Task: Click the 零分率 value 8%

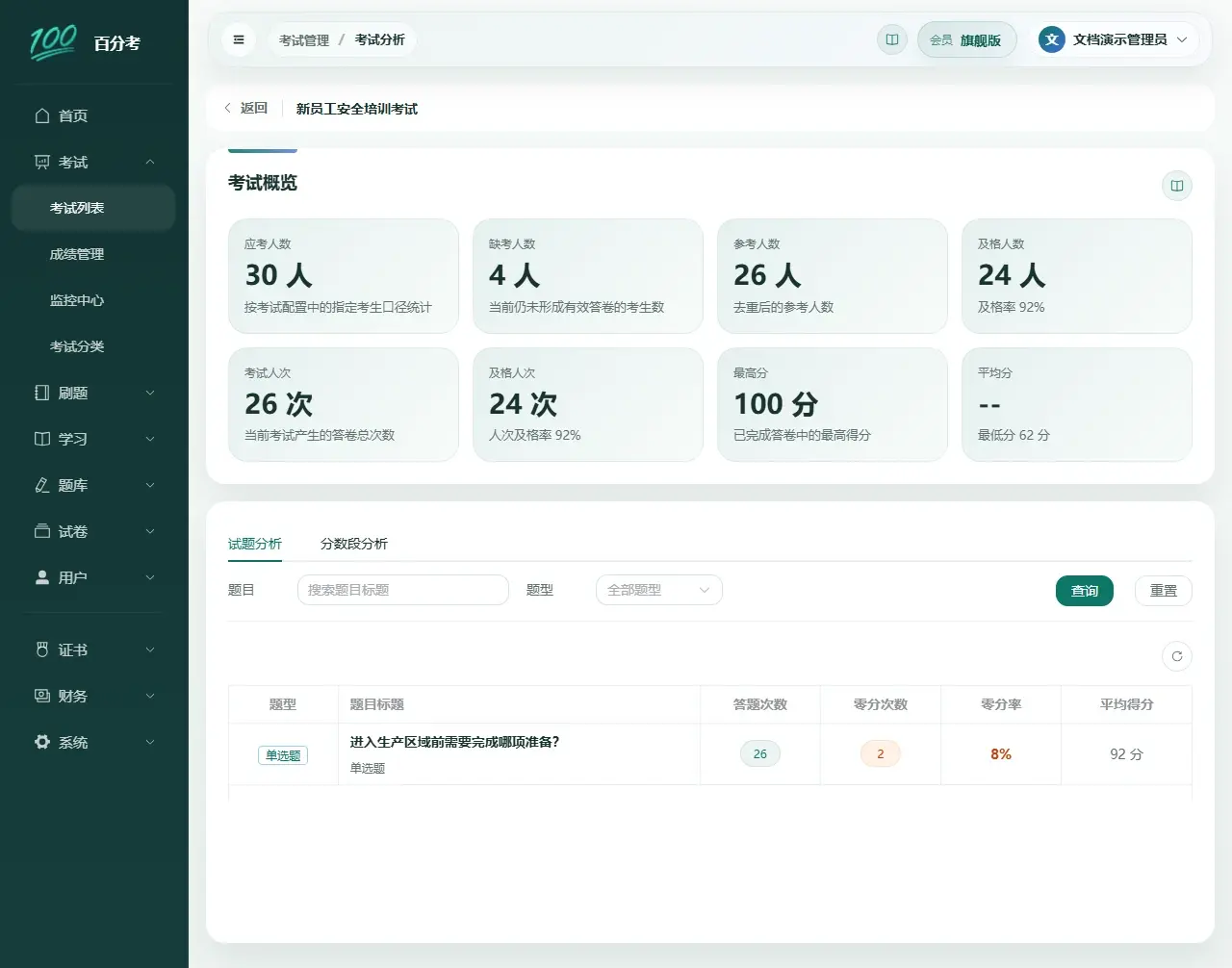Action: point(1001,754)
